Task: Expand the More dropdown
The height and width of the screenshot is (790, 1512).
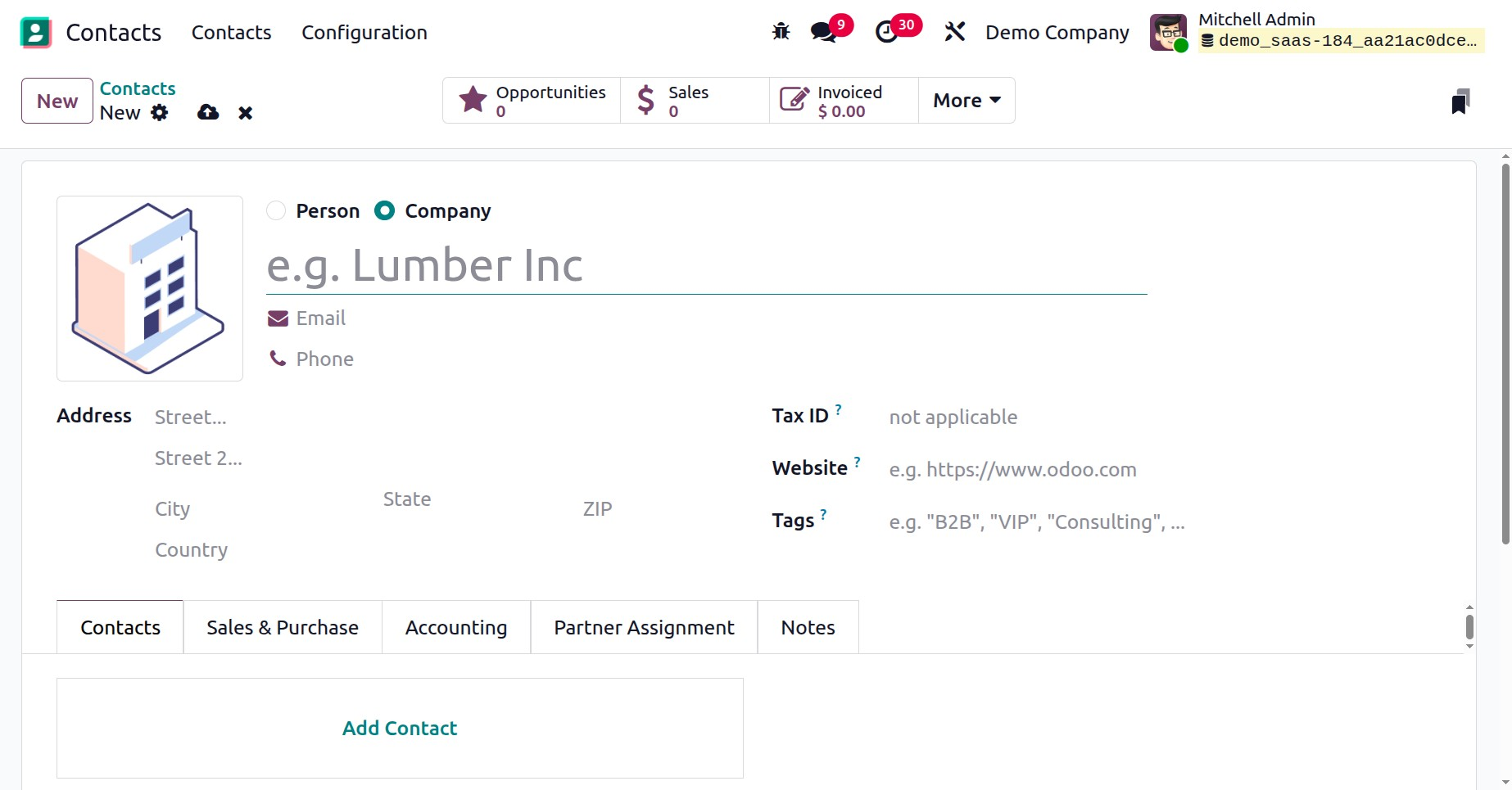Action: coord(967,101)
